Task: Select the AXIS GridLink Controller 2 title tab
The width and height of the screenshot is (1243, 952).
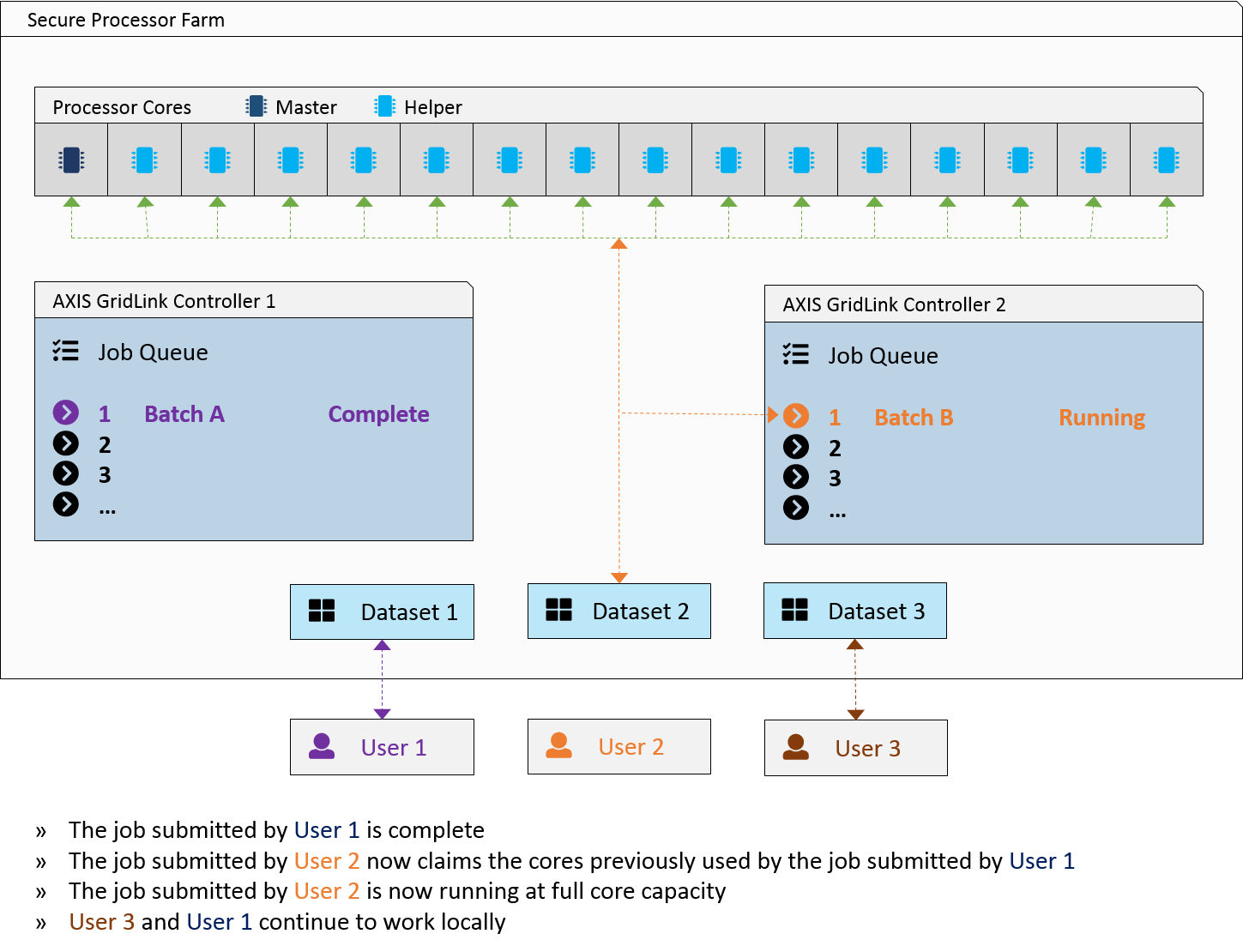Action: [x=894, y=304]
